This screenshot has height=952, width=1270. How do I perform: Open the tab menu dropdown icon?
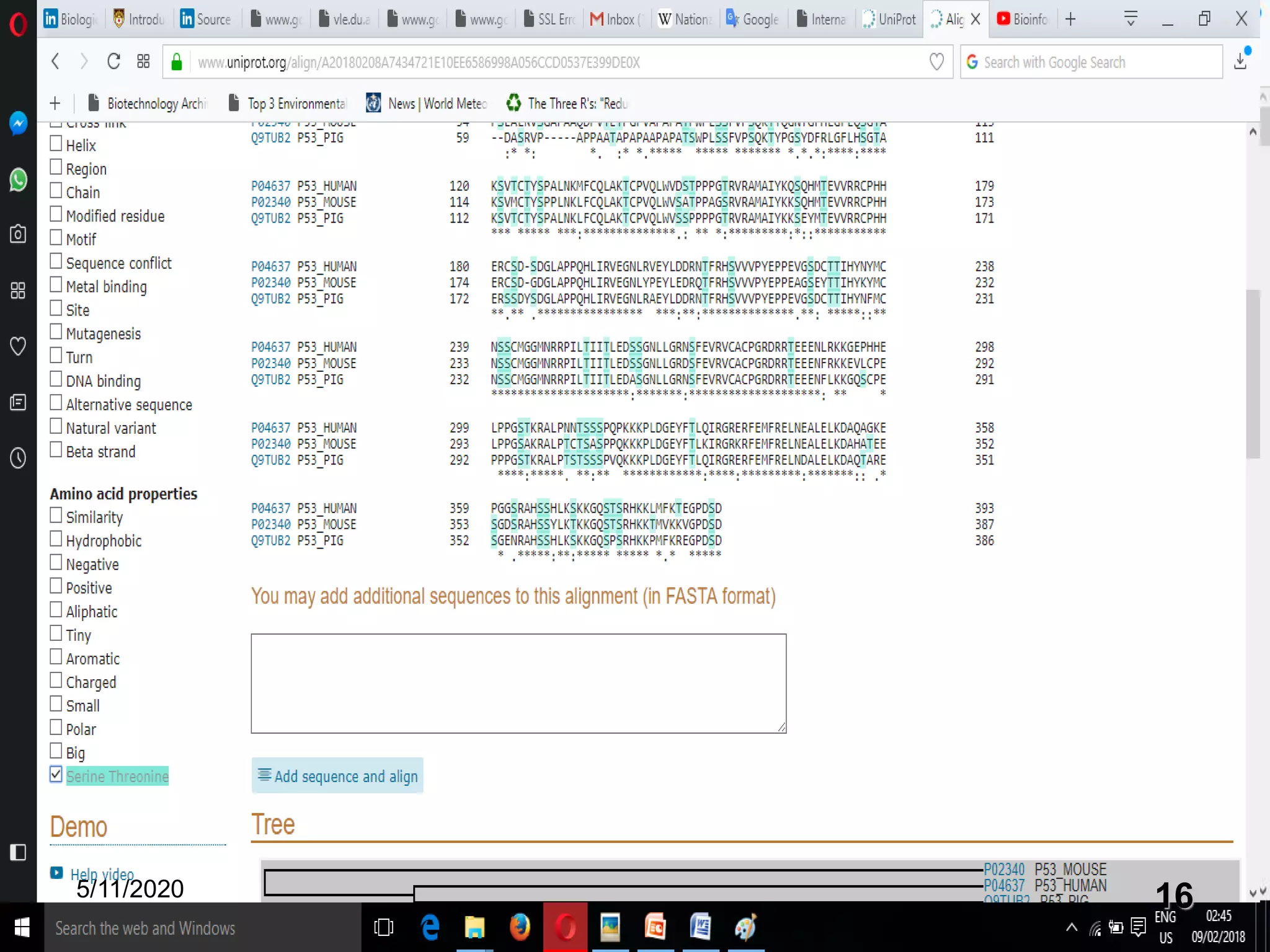1130,19
